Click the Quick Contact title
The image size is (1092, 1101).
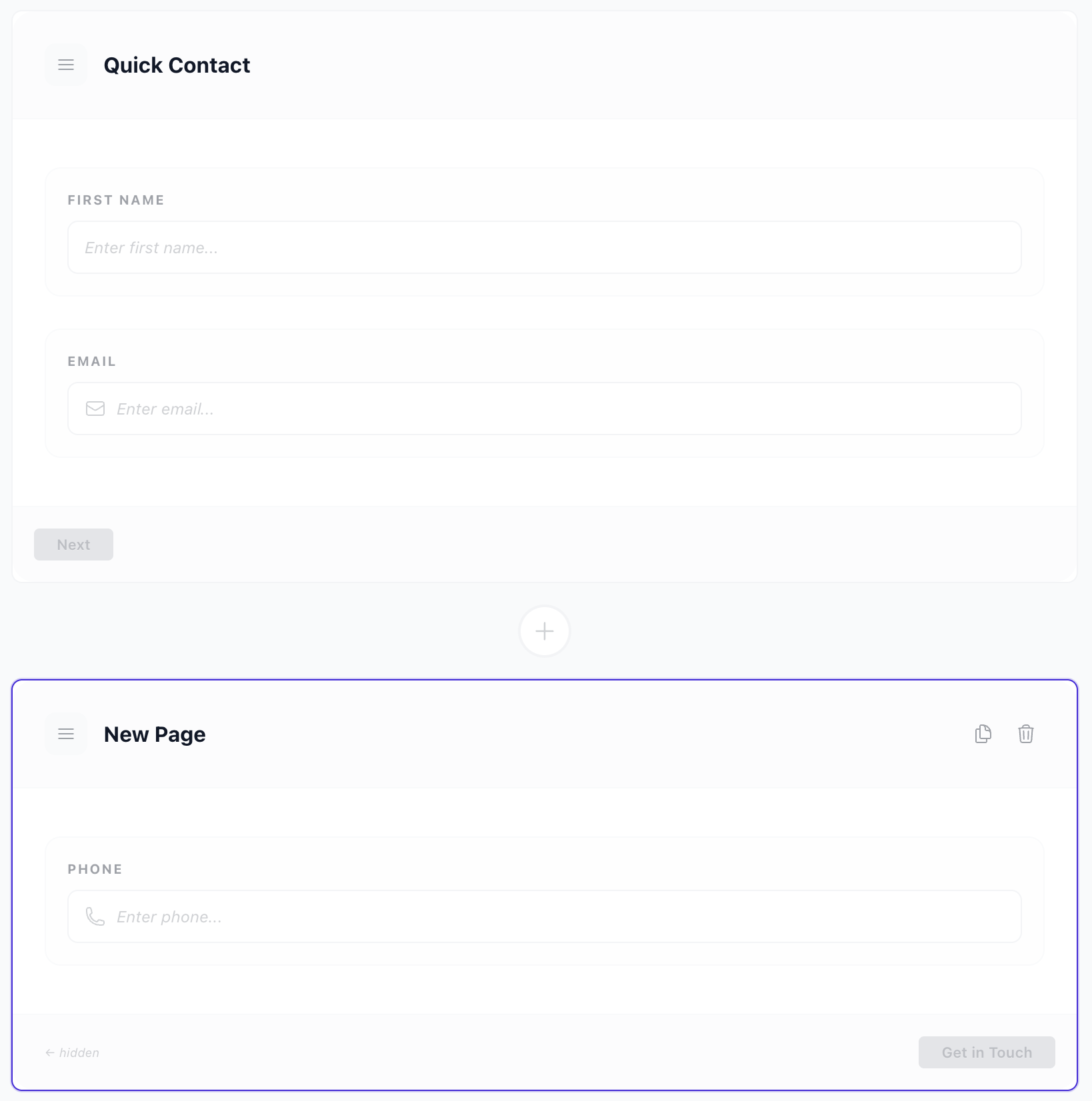pos(177,65)
